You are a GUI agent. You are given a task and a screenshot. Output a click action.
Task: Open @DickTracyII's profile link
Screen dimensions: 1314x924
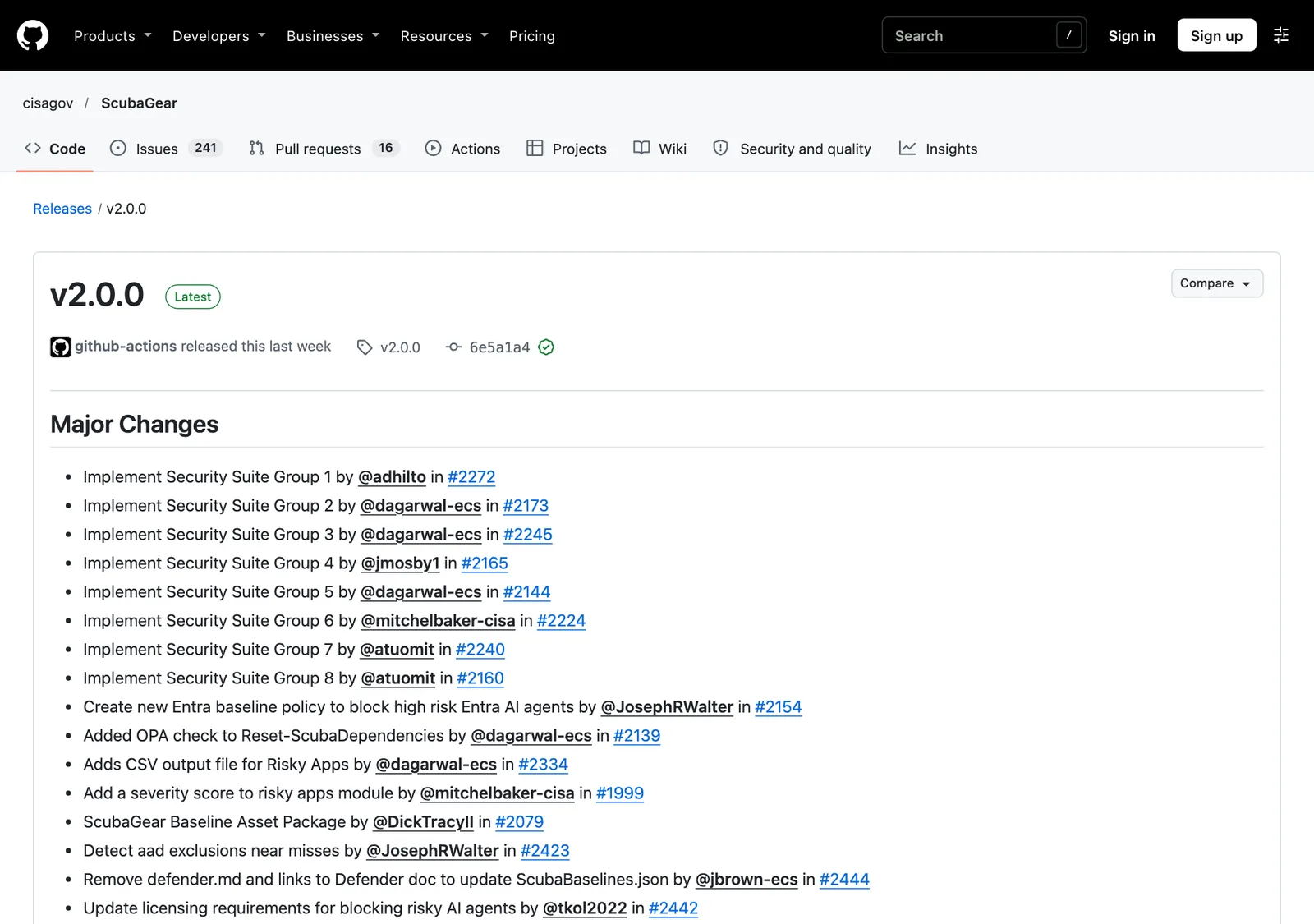click(x=423, y=822)
